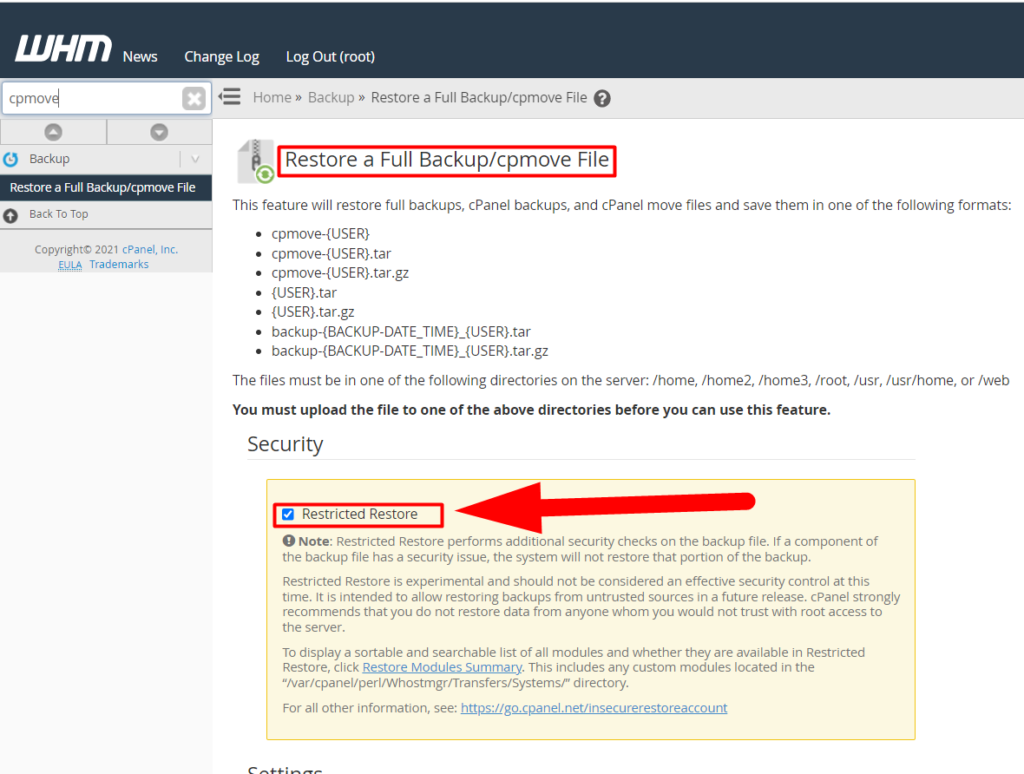This screenshot has height=774, width=1024.
Task: Clear the search box with the X icon
Action: click(x=194, y=99)
